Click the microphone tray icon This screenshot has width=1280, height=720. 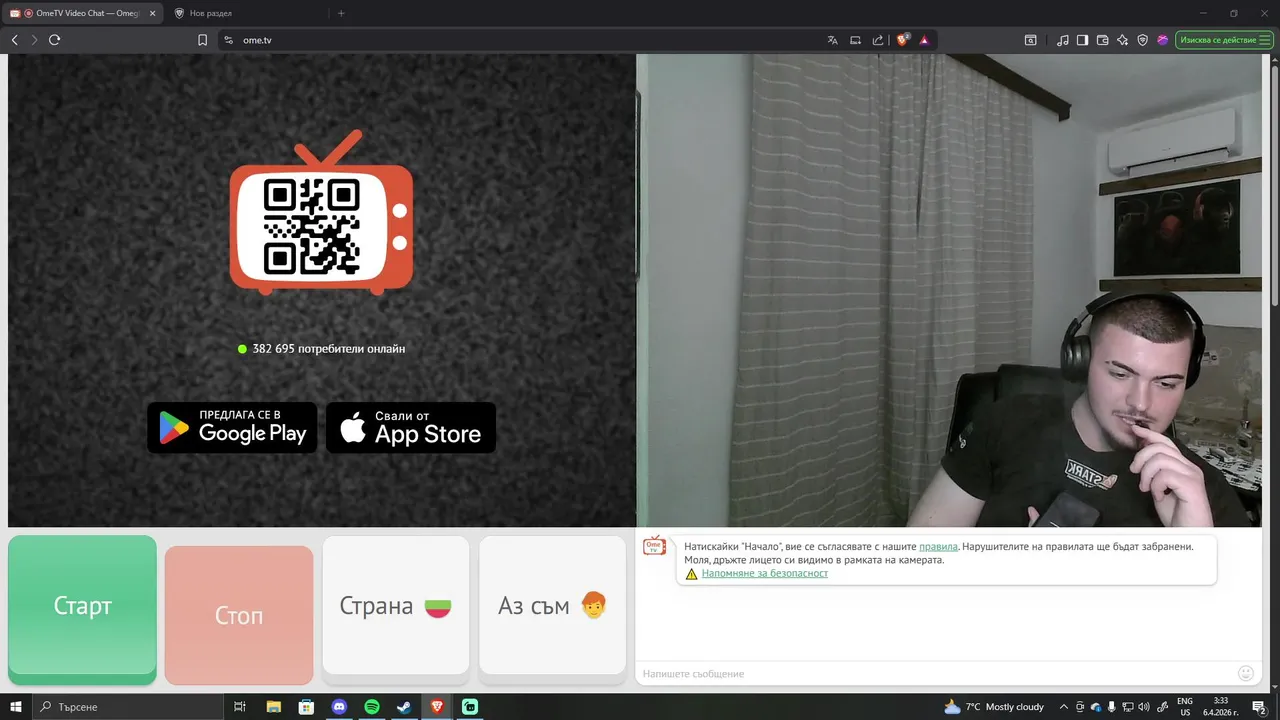tap(1112, 707)
